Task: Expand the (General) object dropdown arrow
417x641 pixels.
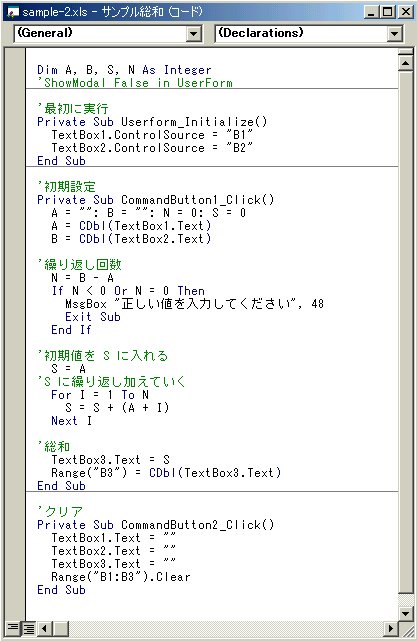Action: pyautogui.click(x=194, y=34)
